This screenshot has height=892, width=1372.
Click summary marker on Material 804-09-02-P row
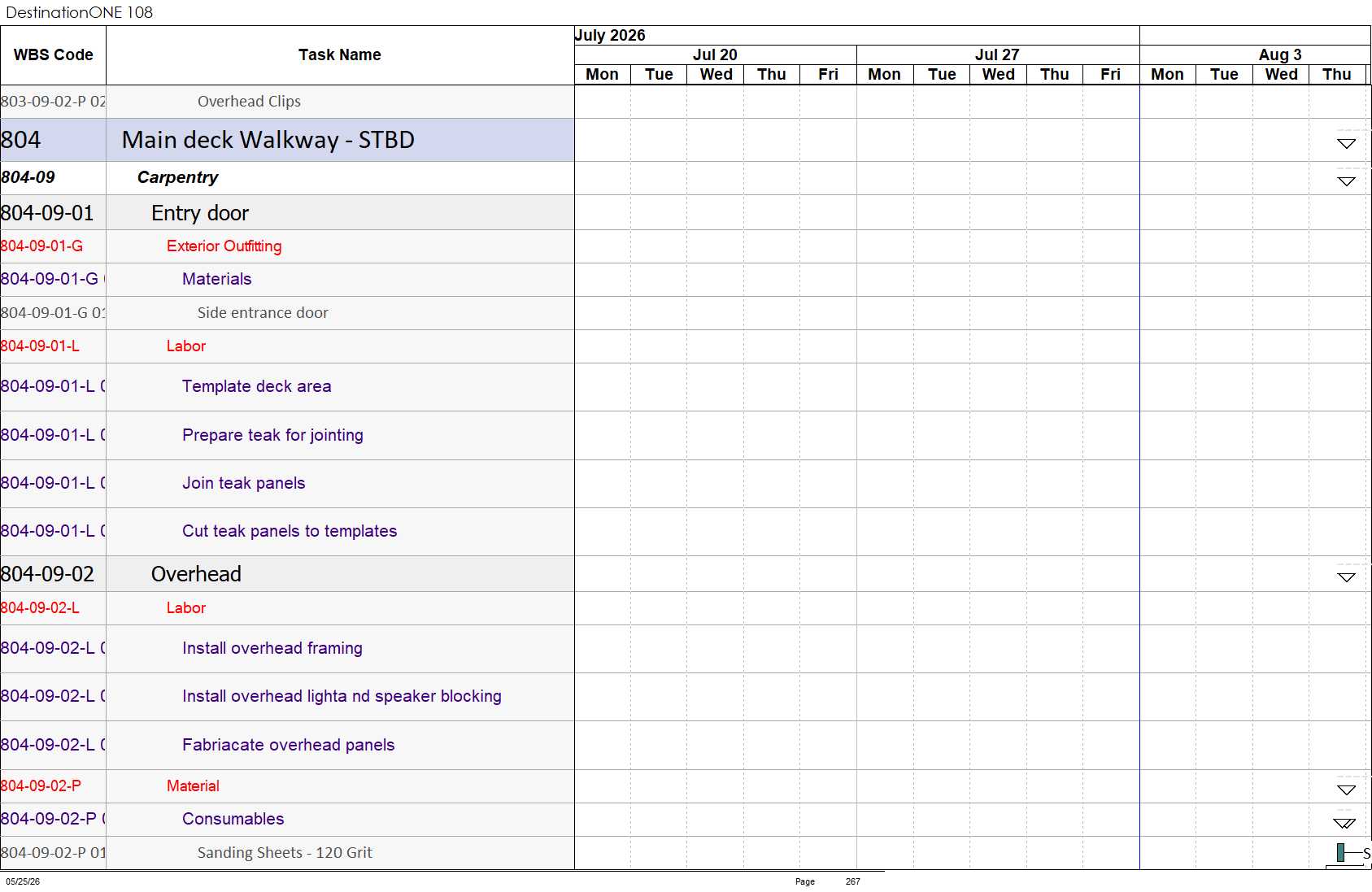1346,790
